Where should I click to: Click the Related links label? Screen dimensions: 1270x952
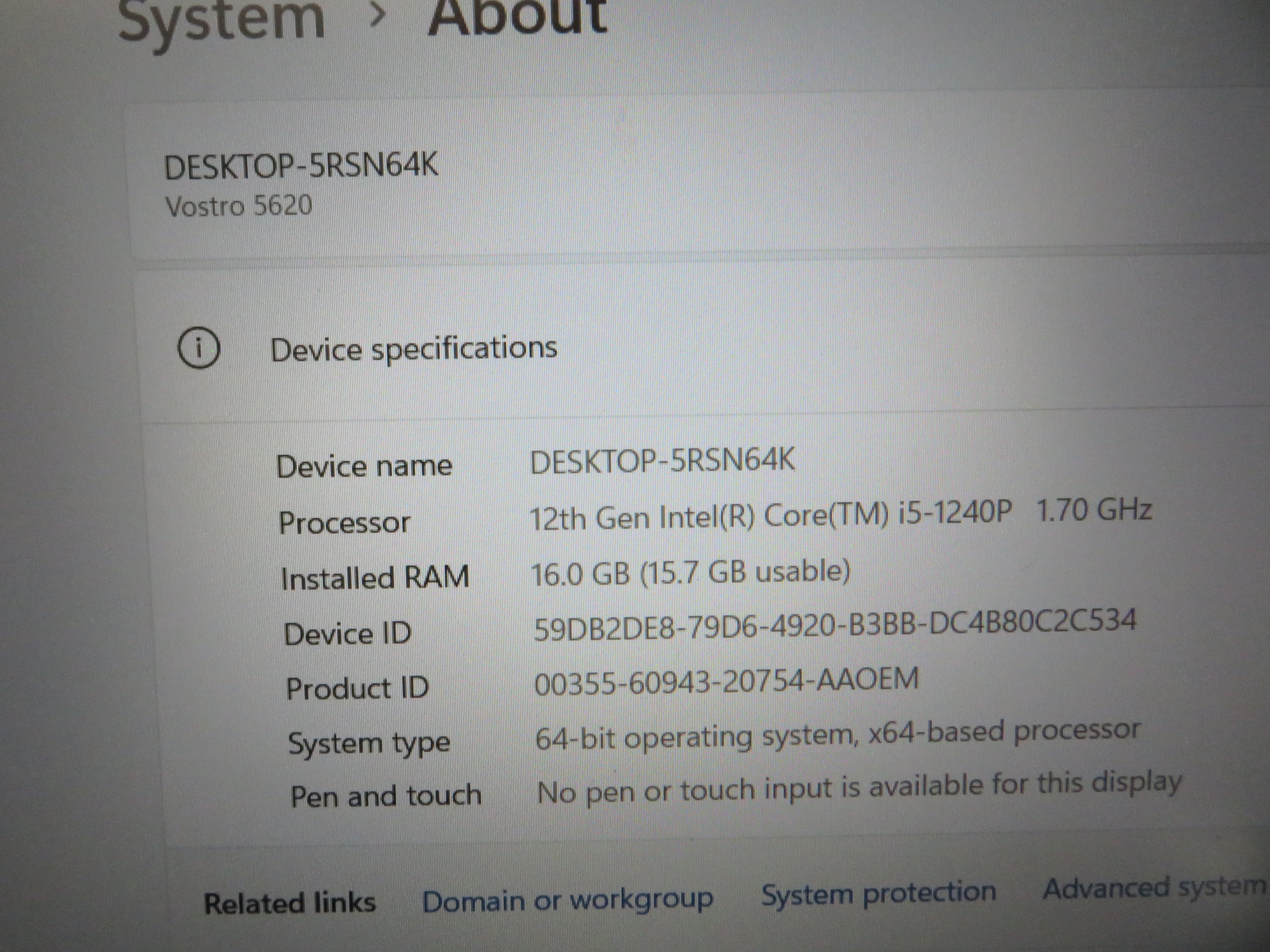coord(290,903)
